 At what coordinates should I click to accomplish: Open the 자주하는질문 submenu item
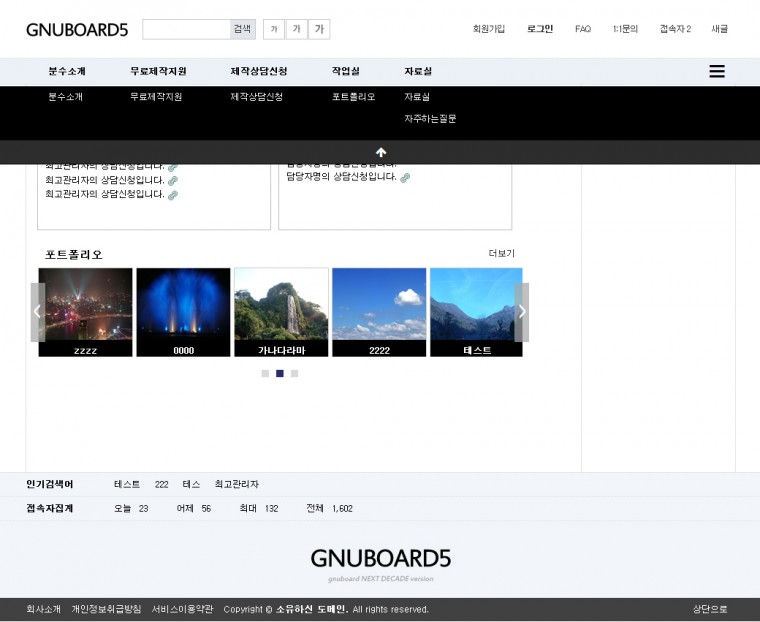click(x=430, y=118)
